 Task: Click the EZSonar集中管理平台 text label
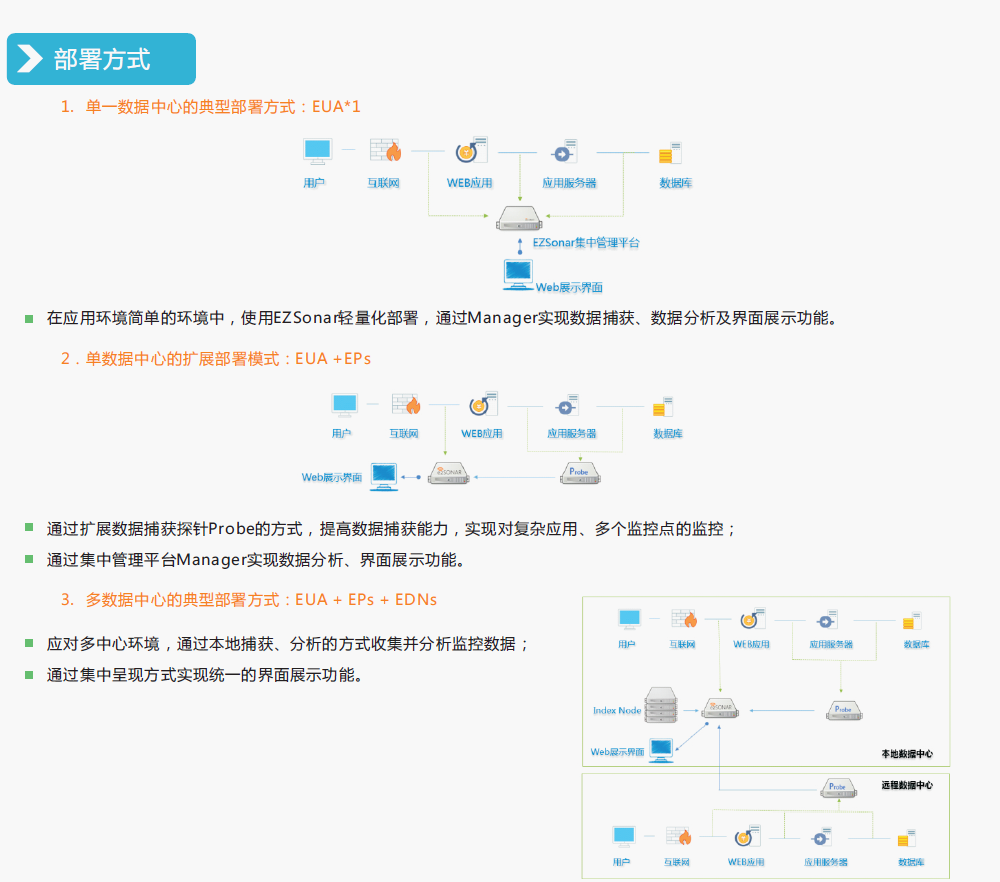click(586, 242)
